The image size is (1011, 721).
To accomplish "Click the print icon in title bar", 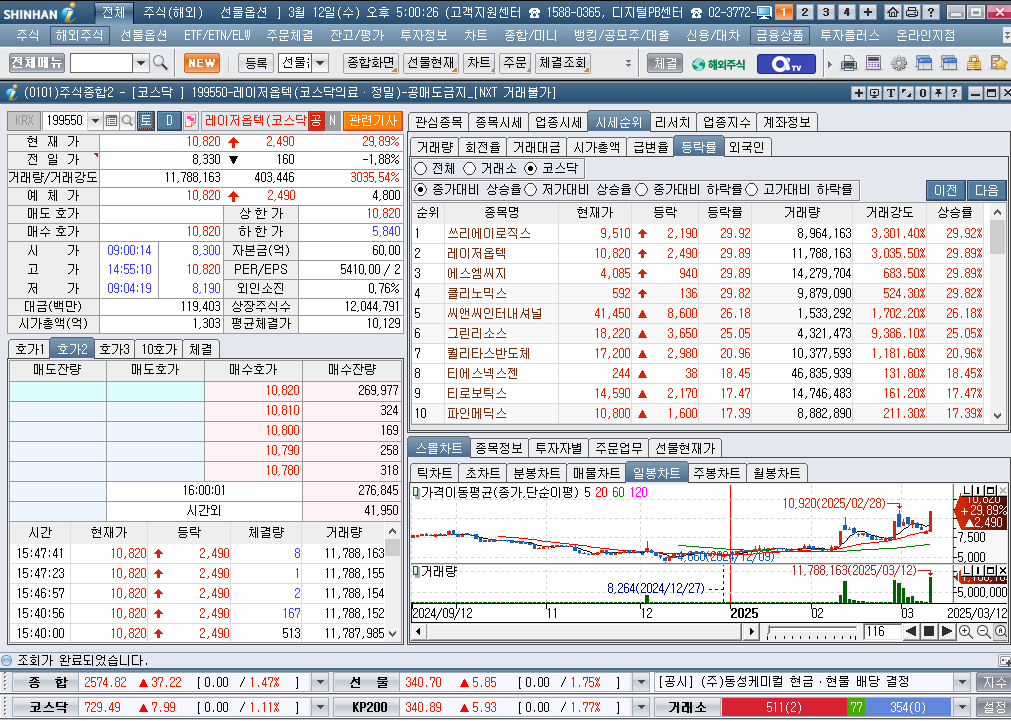I will (912, 12).
